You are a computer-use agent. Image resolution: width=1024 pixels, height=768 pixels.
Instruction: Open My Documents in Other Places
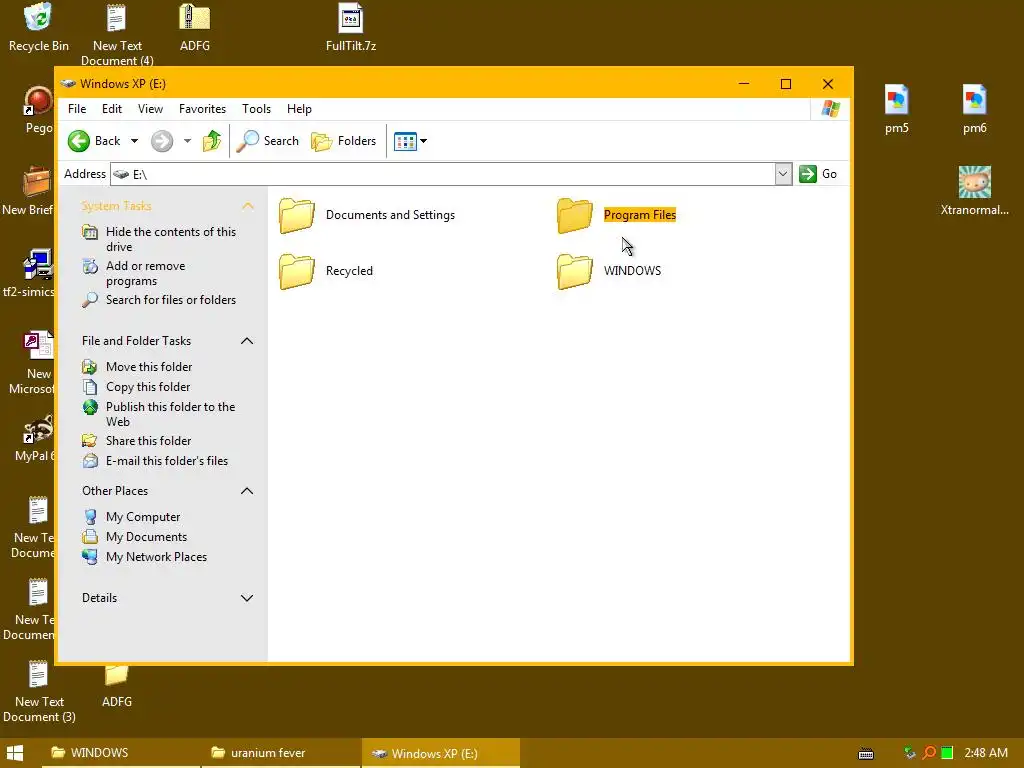coord(146,537)
